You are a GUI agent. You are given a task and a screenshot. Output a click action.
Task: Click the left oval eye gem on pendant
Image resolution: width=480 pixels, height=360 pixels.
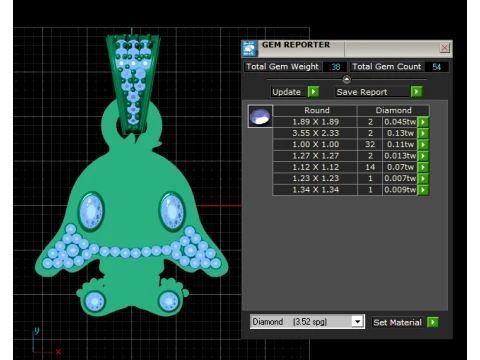click(x=91, y=211)
